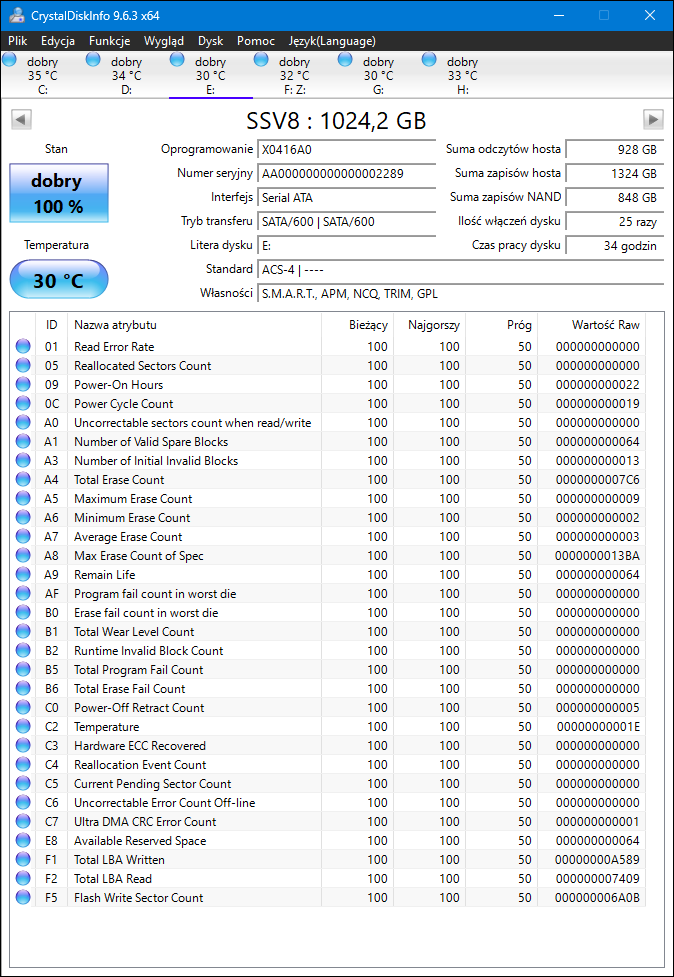Image resolution: width=674 pixels, height=977 pixels.
Task: Select drive F: Z: tab
Action: (x=295, y=75)
